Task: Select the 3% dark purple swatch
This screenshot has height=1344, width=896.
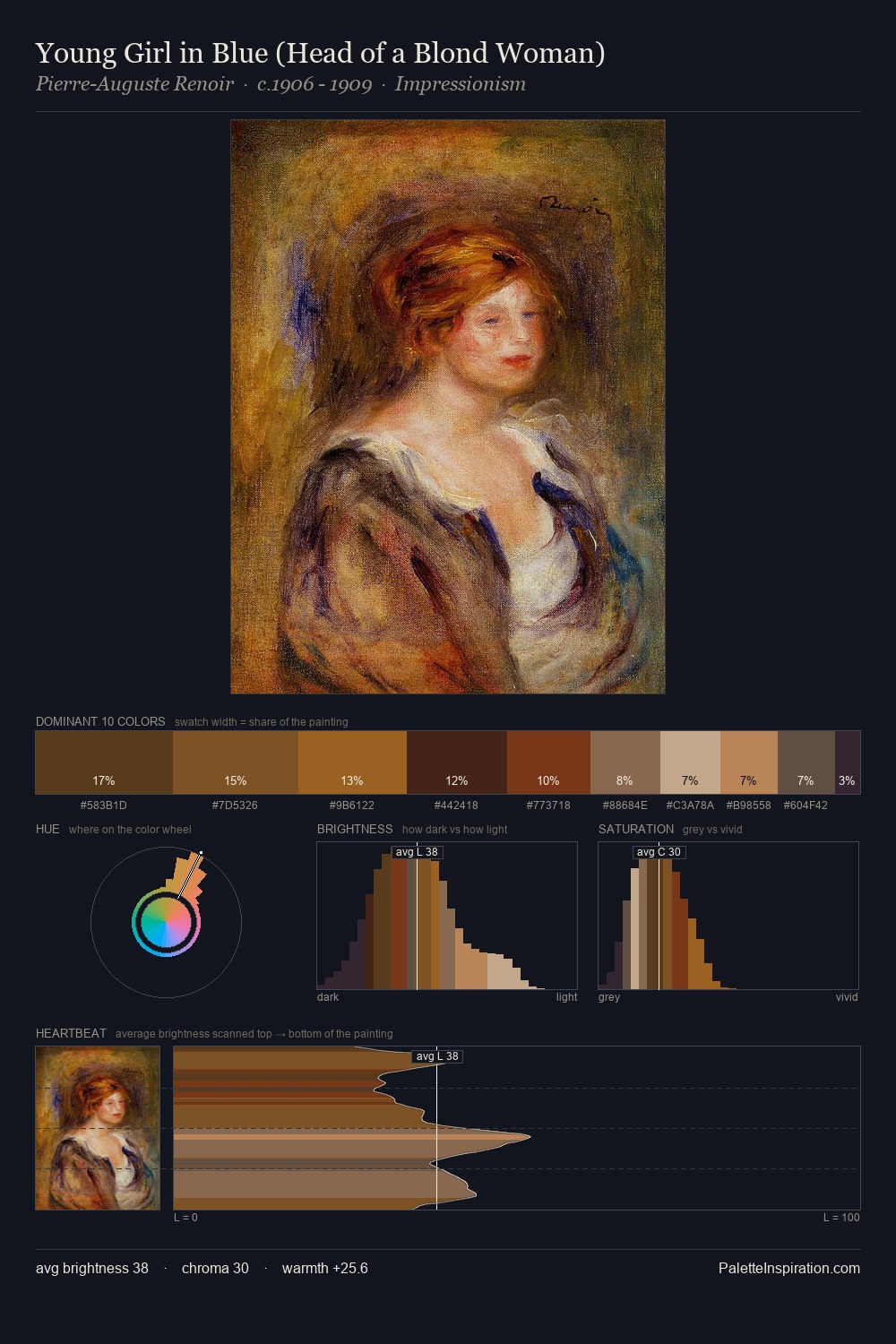Action: (848, 762)
